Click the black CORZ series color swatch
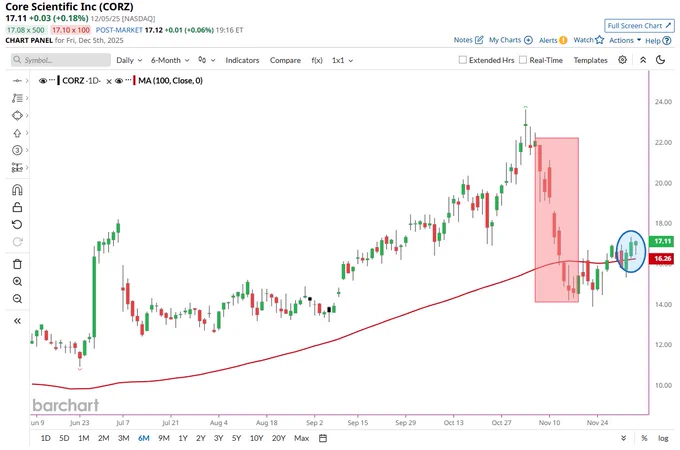Viewport: 680px width, 450px height. 59,81
